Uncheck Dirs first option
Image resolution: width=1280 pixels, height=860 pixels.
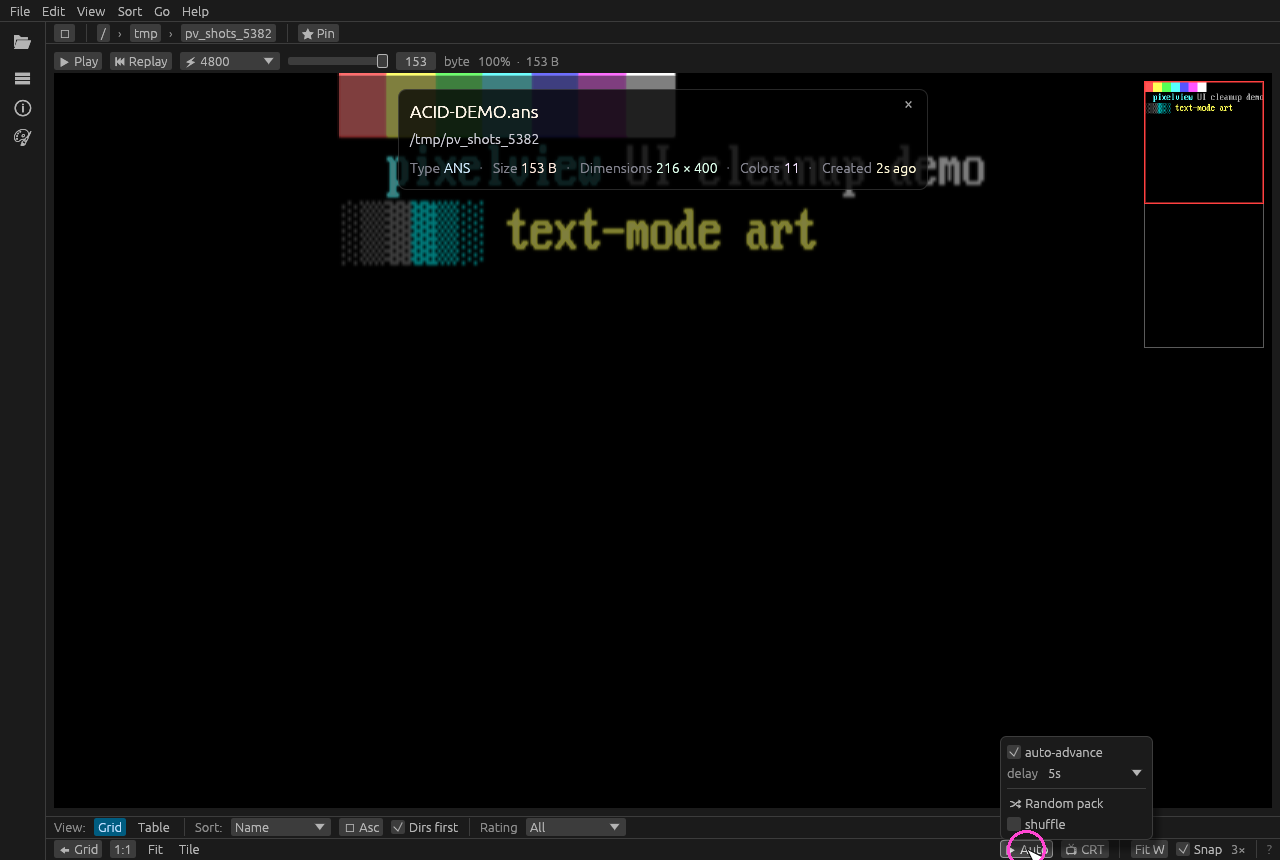pos(425,828)
